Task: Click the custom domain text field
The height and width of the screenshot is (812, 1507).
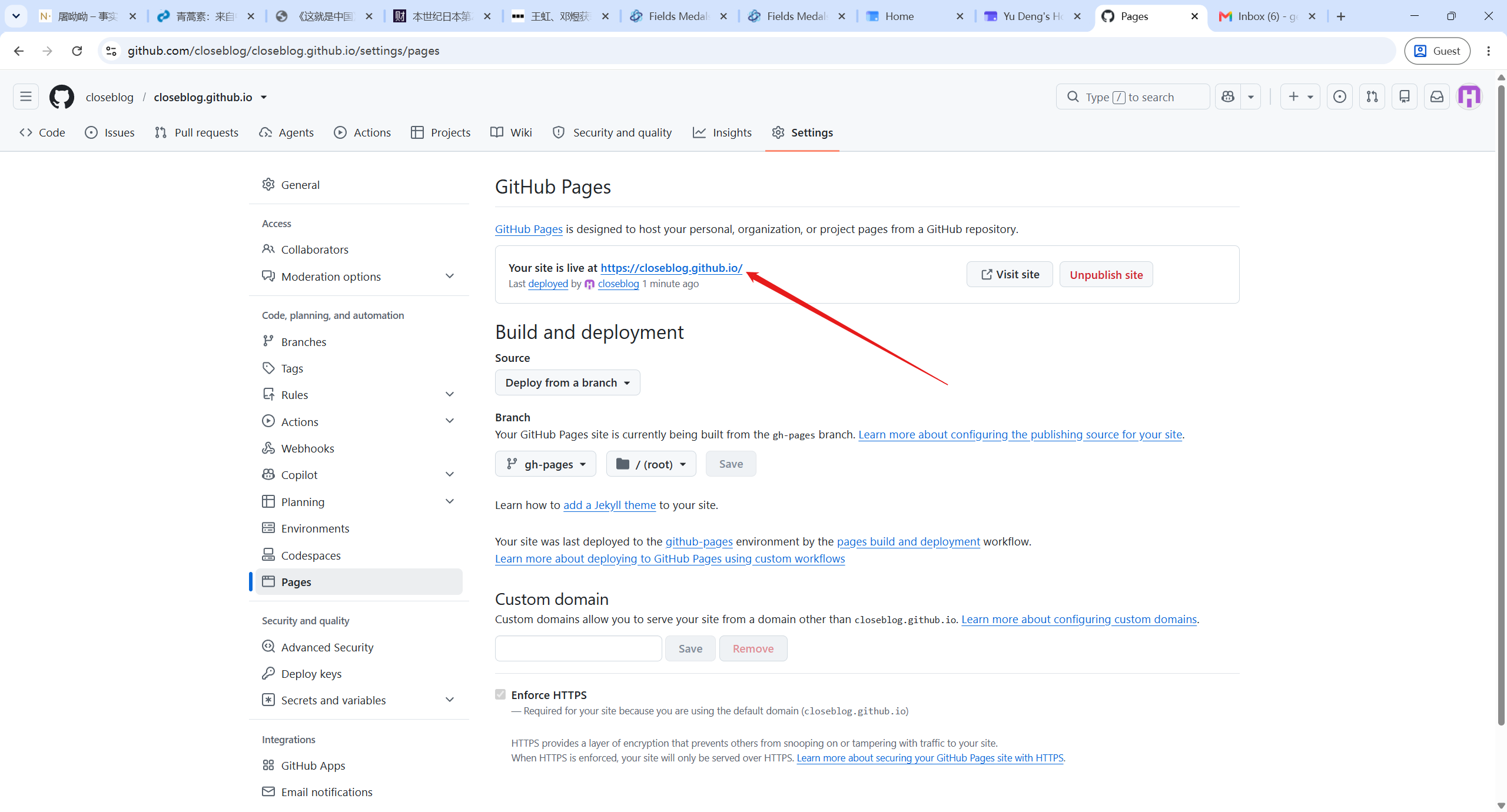Action: 578,648
